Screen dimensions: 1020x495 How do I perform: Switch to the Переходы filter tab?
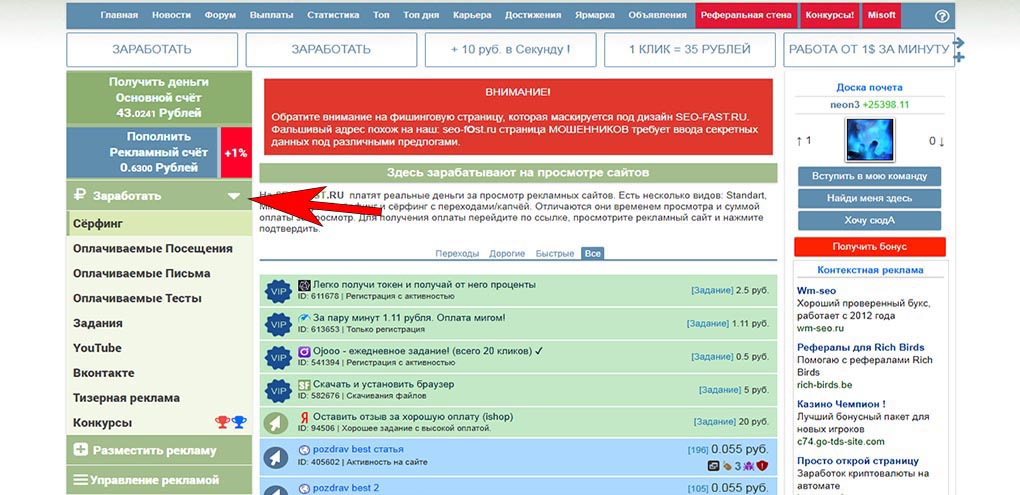pyautogui.click(x=457, y=253)
